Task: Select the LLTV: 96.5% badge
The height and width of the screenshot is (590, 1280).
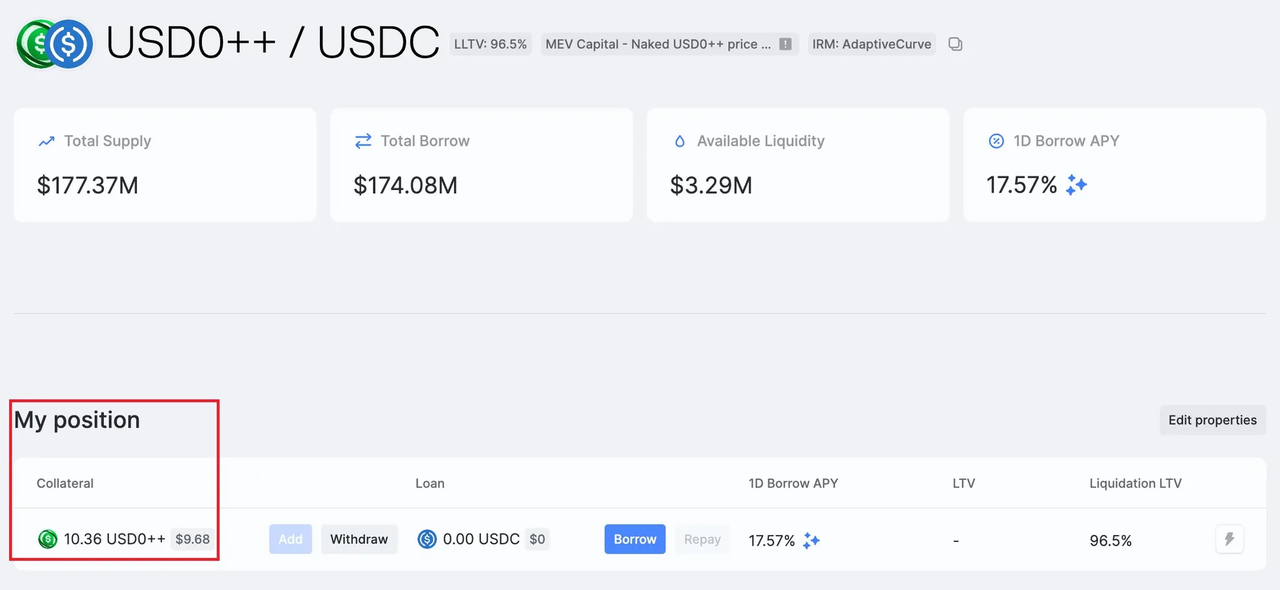Action: (490, 44)
